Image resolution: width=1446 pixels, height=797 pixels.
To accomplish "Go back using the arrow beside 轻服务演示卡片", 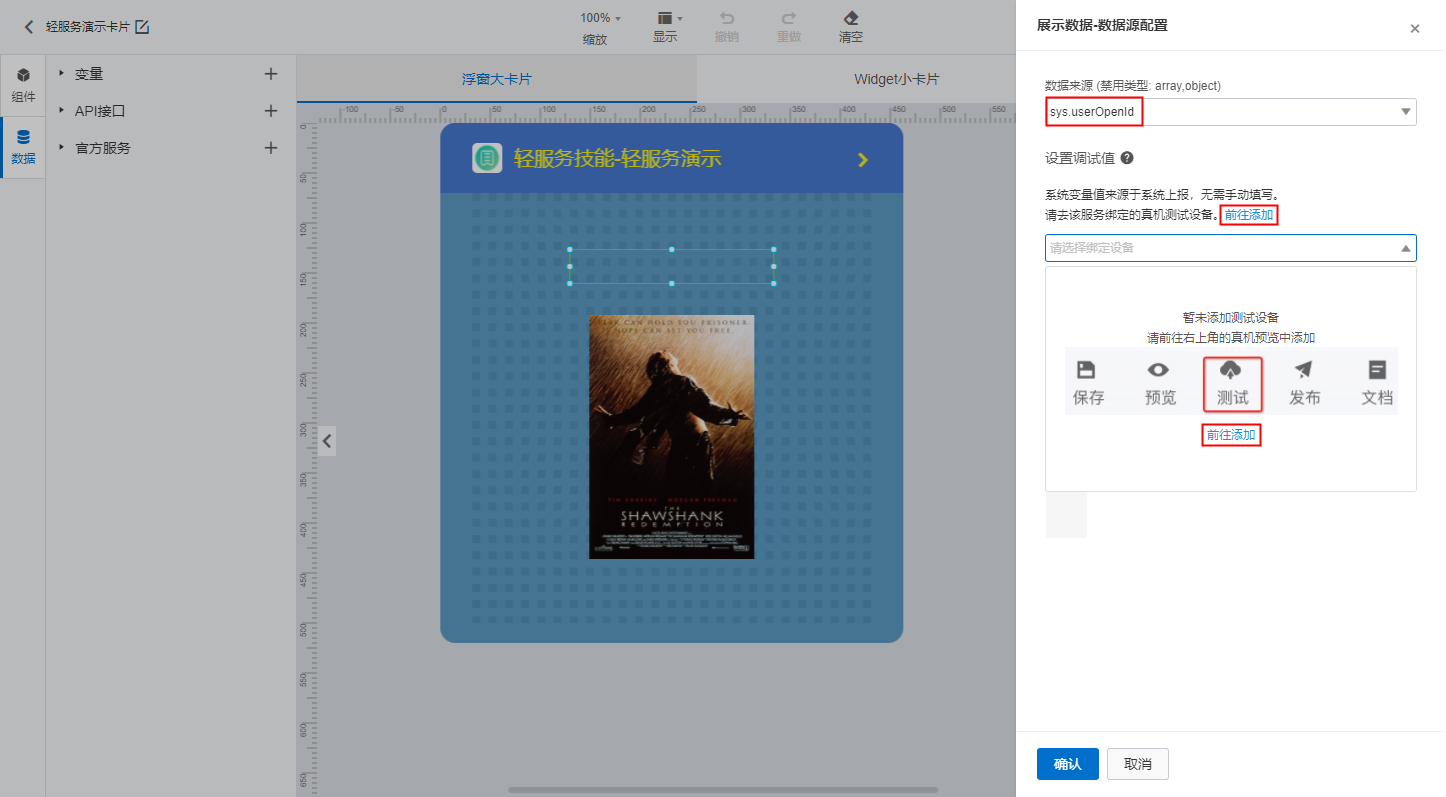I will [x=29, y=27].
